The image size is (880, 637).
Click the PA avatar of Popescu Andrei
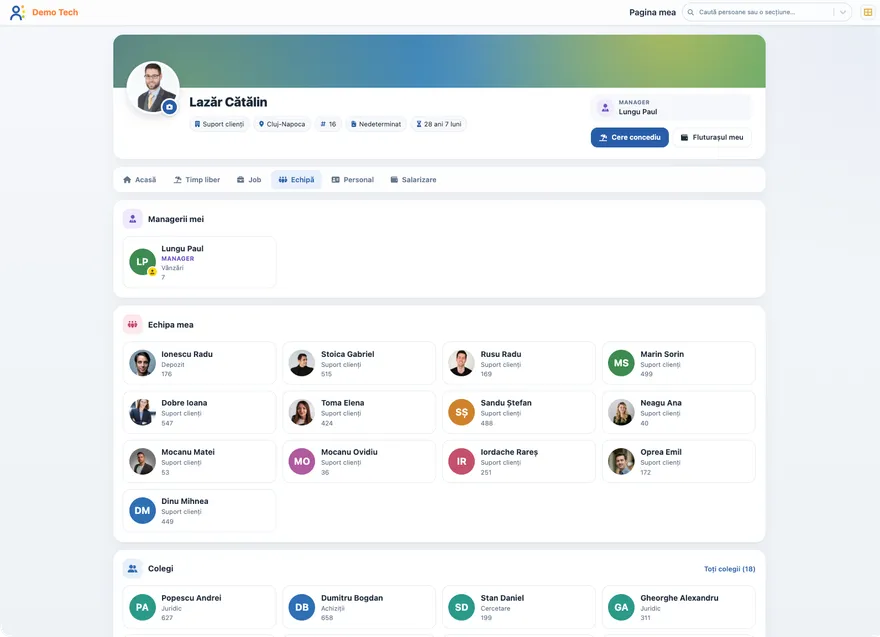143,607
